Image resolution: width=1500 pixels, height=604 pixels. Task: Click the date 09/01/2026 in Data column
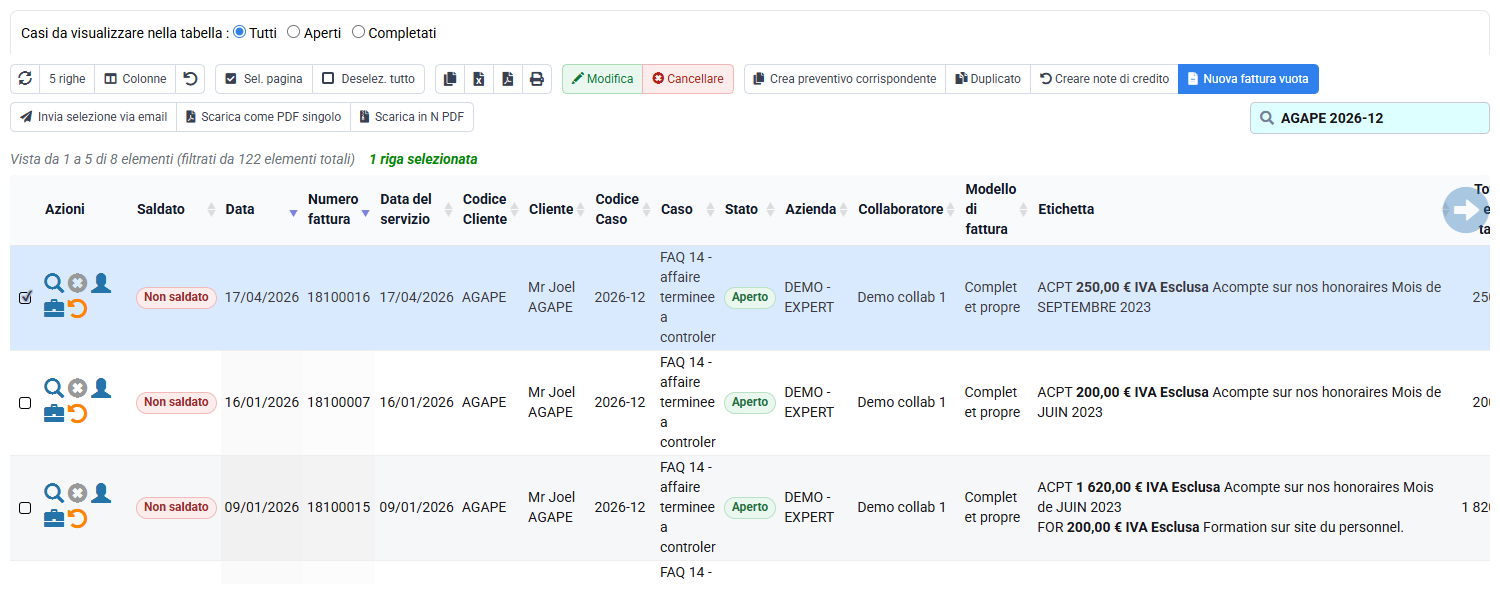tap(262, 507)
